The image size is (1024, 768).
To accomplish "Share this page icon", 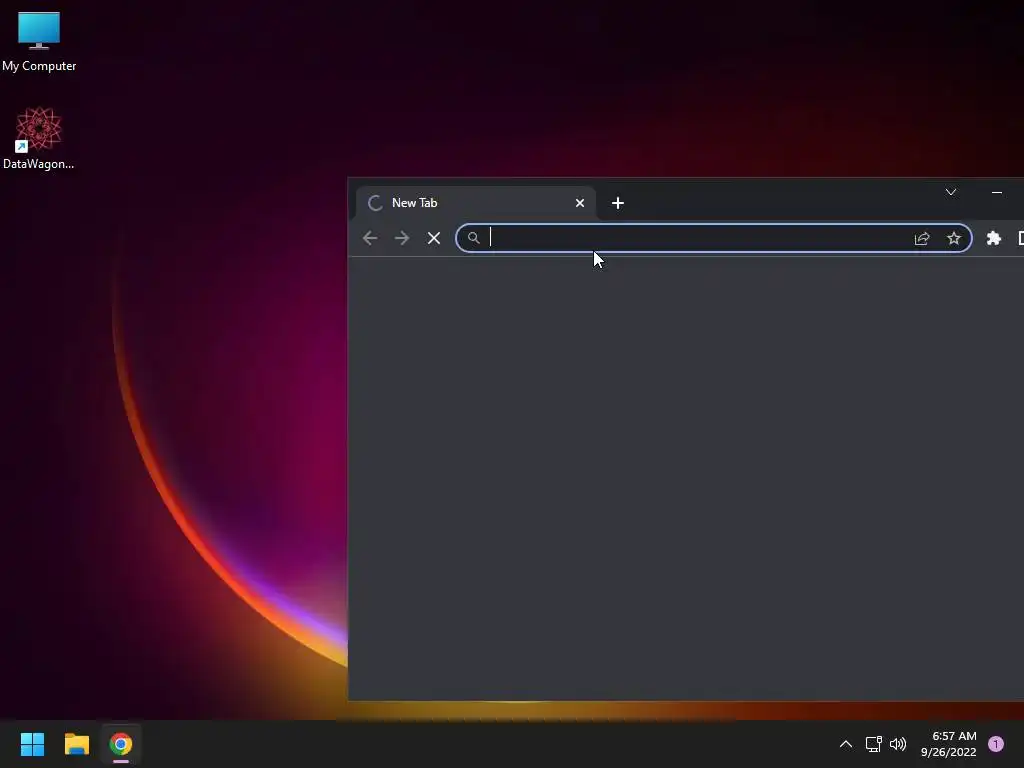I will point(921,238).
